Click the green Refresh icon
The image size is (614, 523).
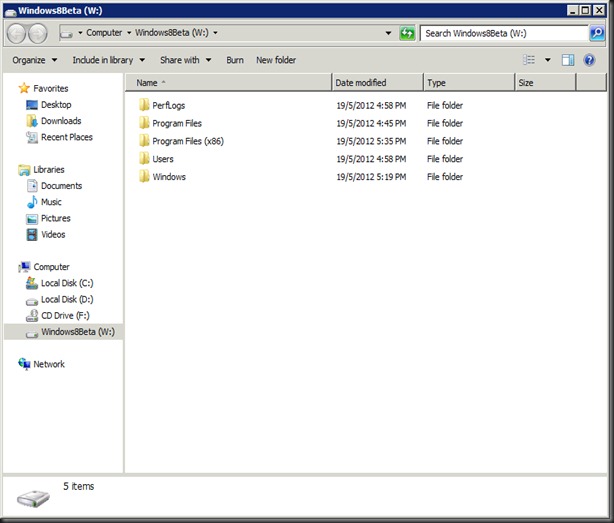pyautogui.click(x=407, y=33)
